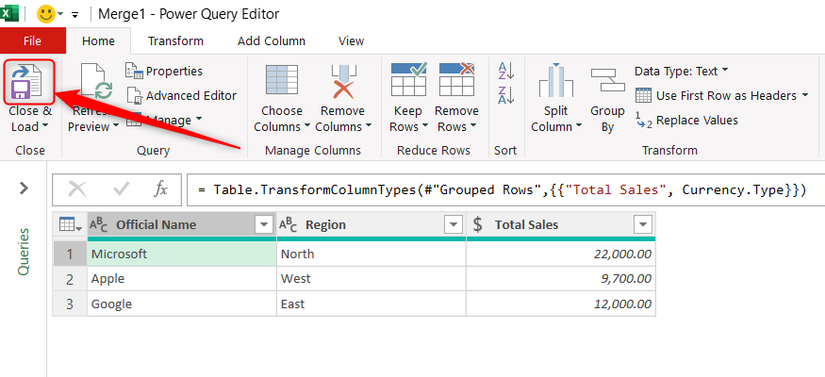Switch to the Add Column tab
825x377 pixels.
tap(271, 41)
